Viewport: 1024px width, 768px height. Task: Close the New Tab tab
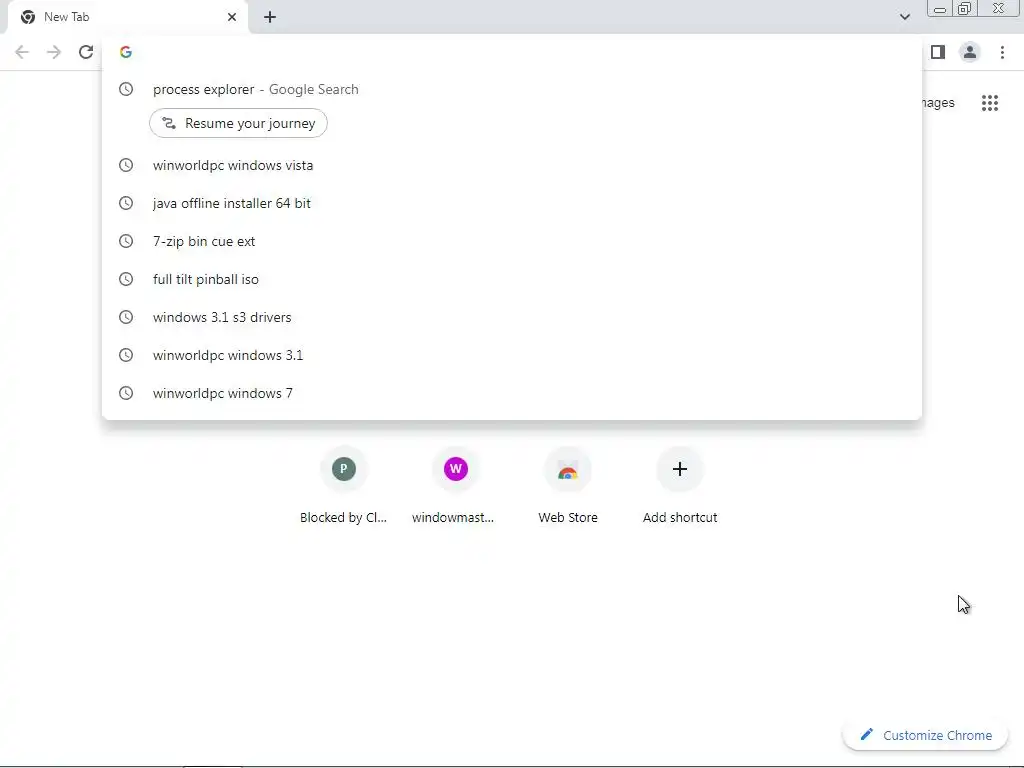point(232,17)
